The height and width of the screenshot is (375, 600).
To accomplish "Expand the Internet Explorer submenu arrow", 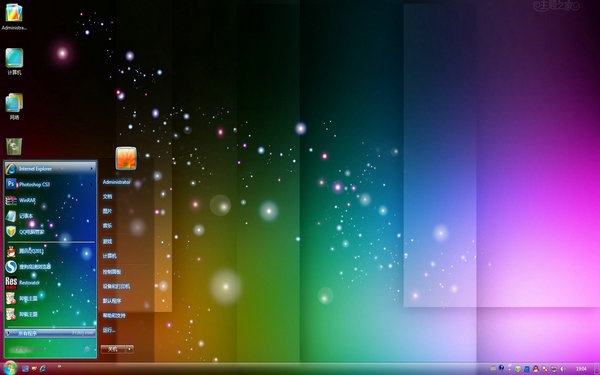I will 92,169.
